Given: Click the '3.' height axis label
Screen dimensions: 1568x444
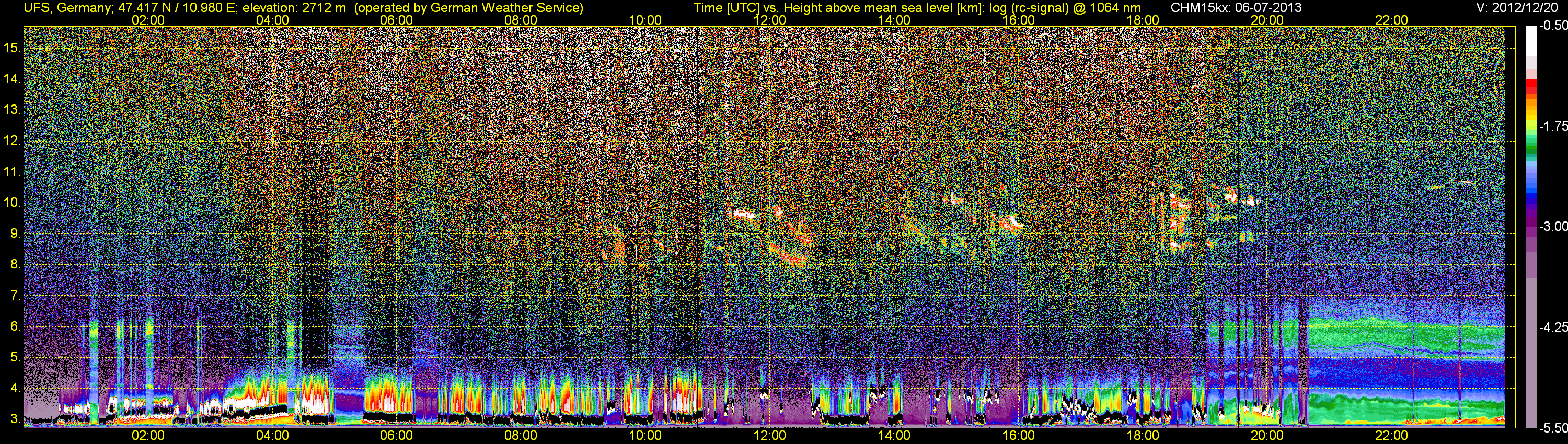Looking at the screenshot, I should (15, 419).
